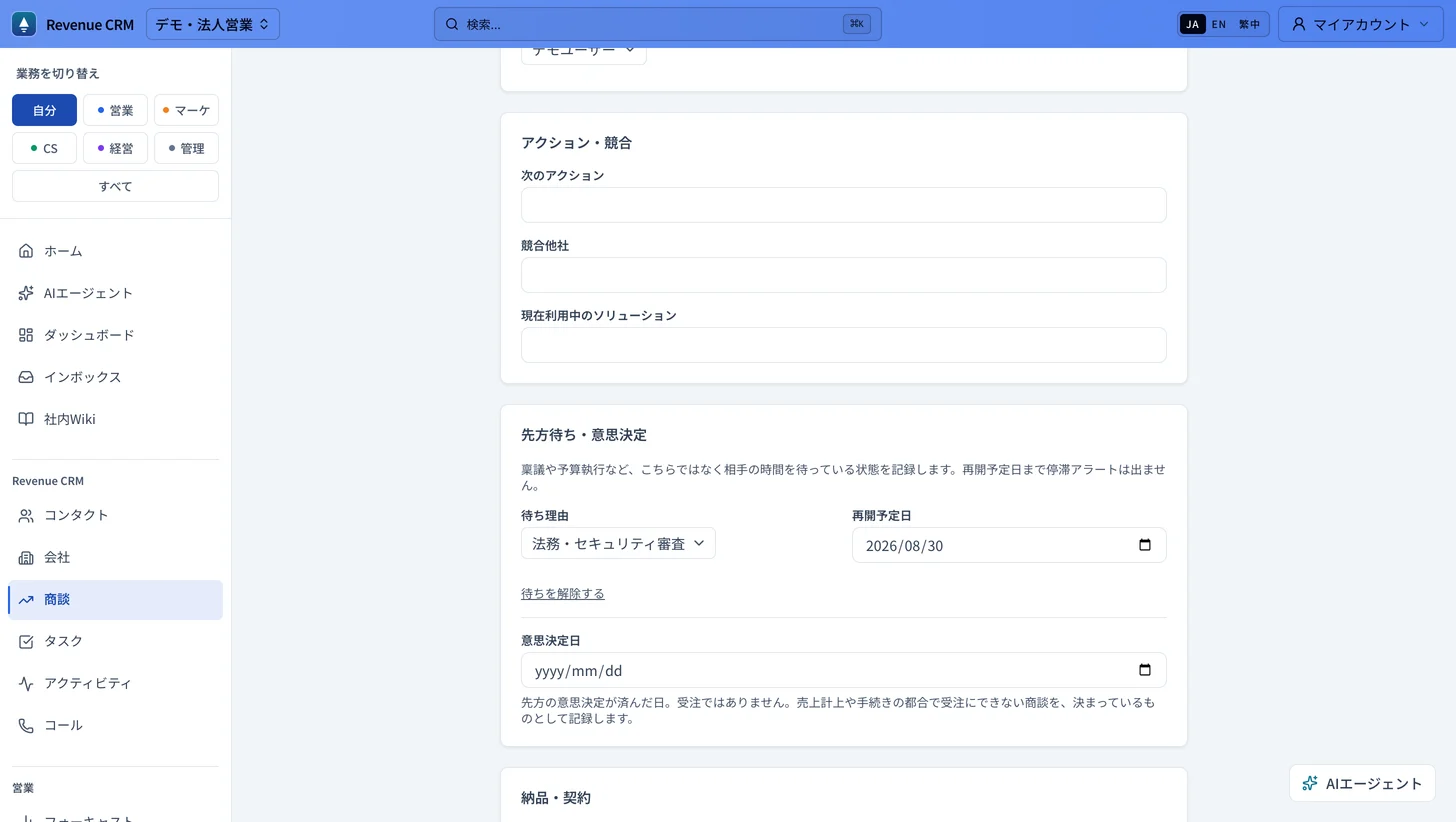
Task: Click the search magnifier icon
Action: click(x=452, y=24)
